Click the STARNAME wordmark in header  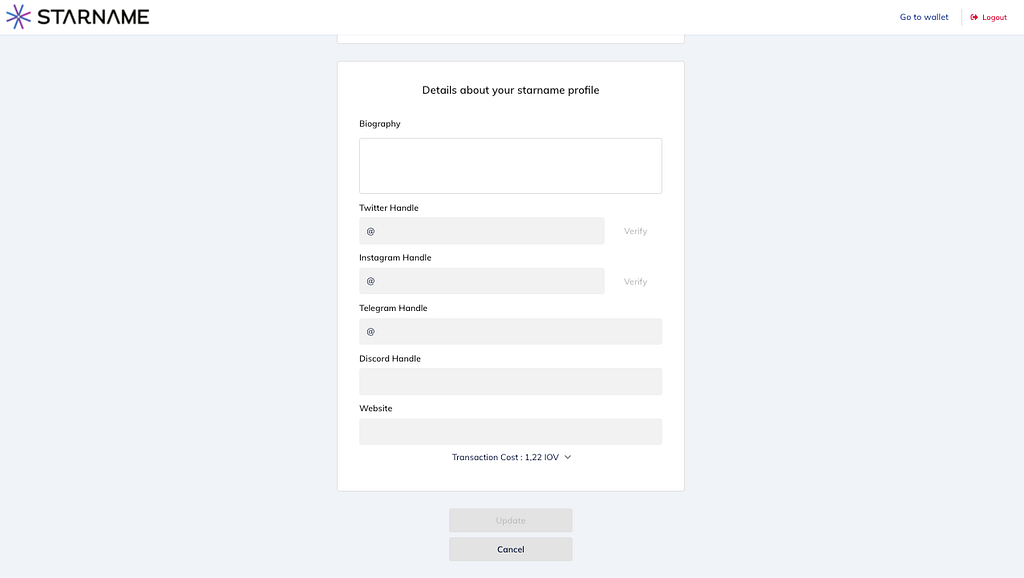93,17
